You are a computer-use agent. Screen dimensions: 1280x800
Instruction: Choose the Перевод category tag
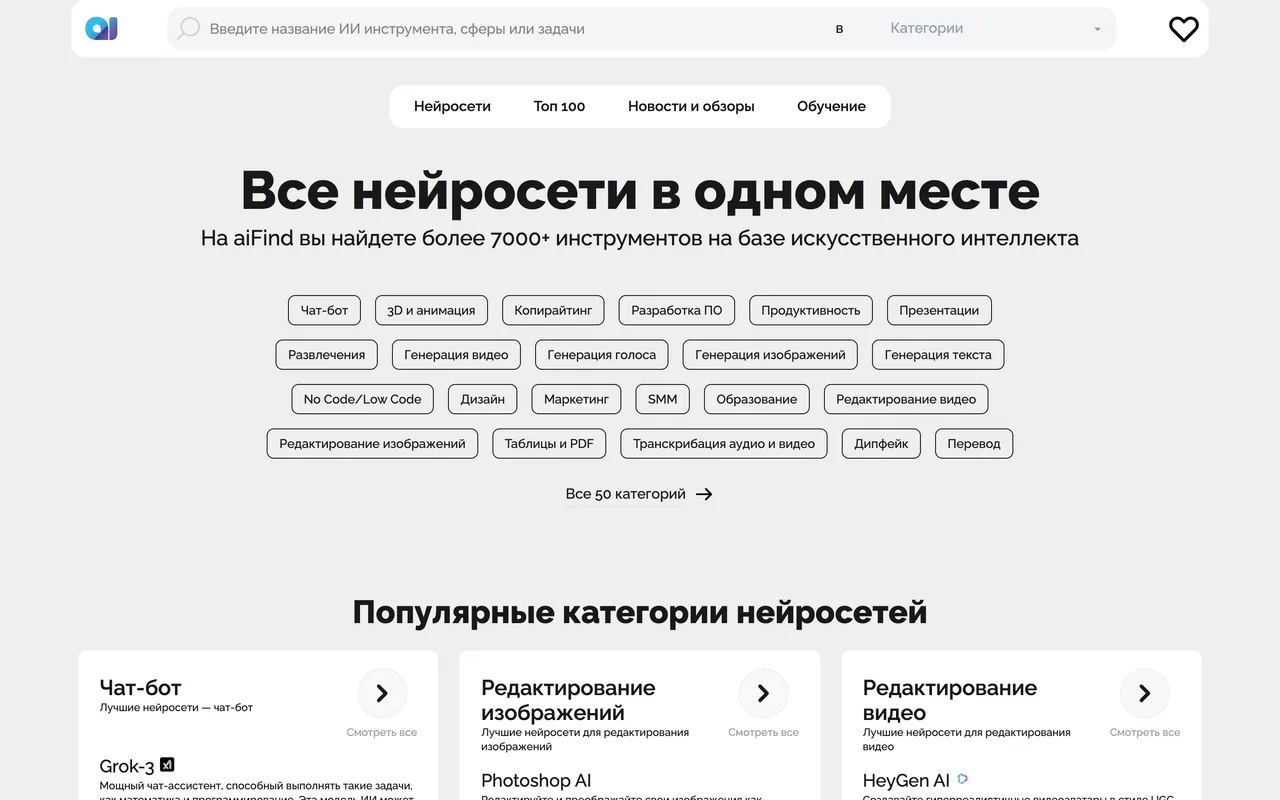[x=974, y=444]
